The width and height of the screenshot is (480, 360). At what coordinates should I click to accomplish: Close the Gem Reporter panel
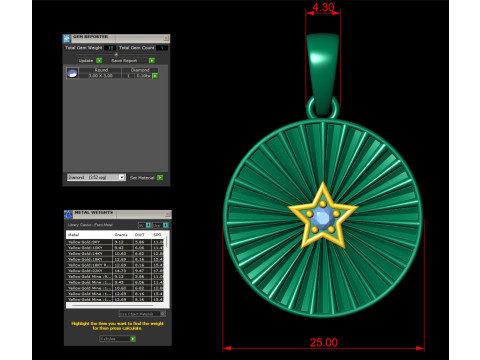(x=166, y=38)
